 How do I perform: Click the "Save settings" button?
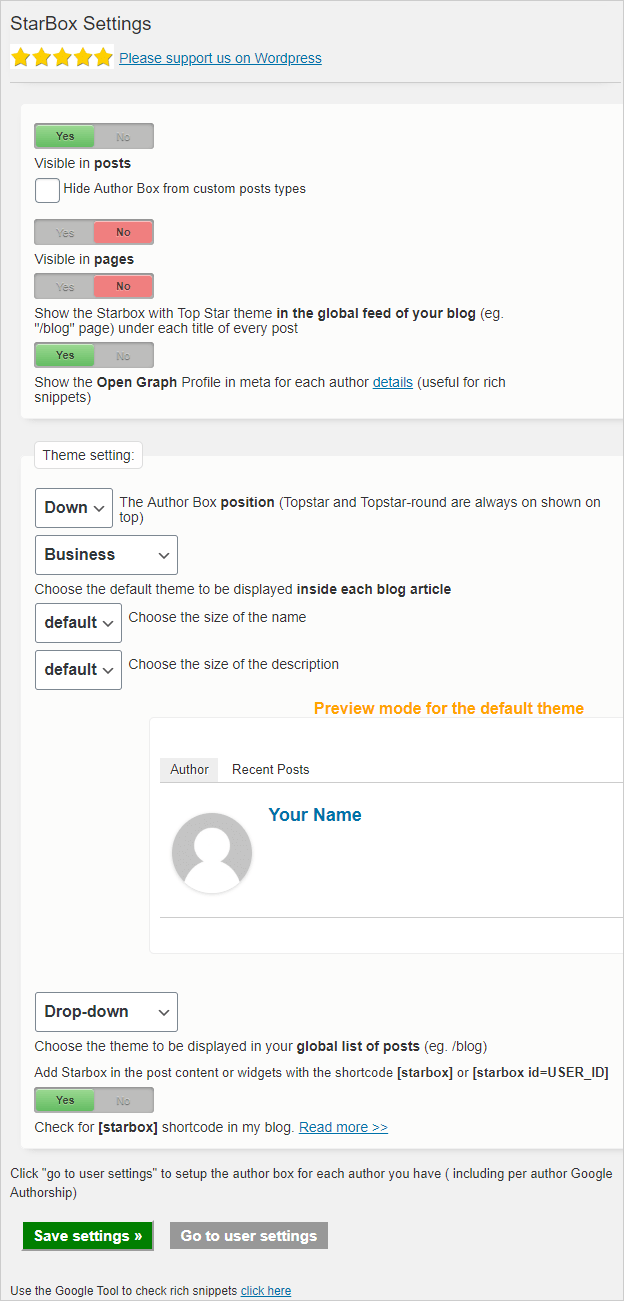[87, 1236]
